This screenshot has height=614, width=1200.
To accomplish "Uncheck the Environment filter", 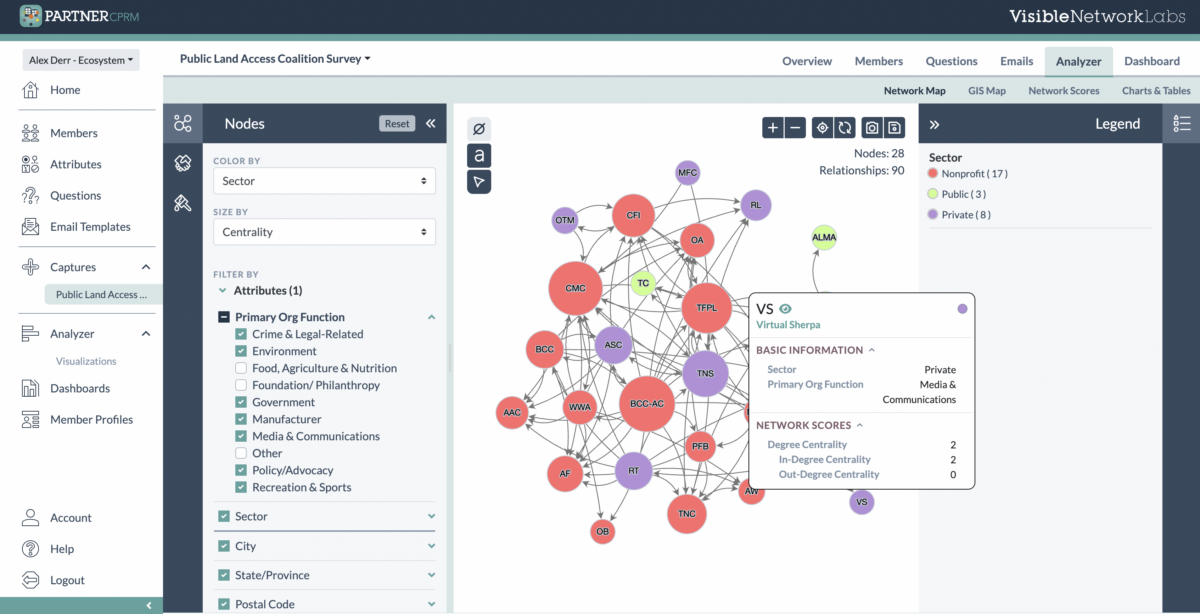I will (241, 351).
